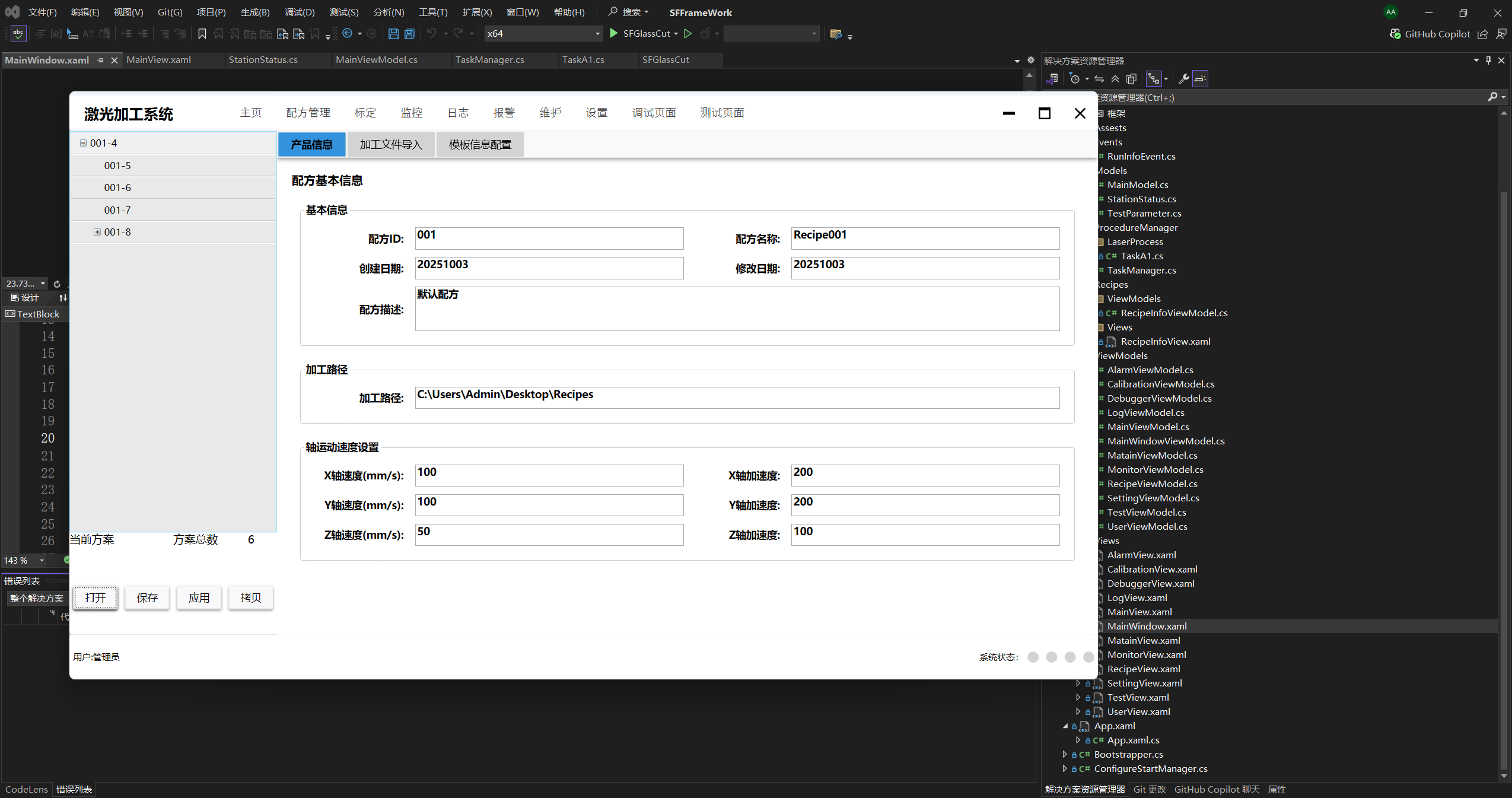Toggle the spell checker abc button
Viewport: 1512px width, 798px height.
click(x=18, y=34)
